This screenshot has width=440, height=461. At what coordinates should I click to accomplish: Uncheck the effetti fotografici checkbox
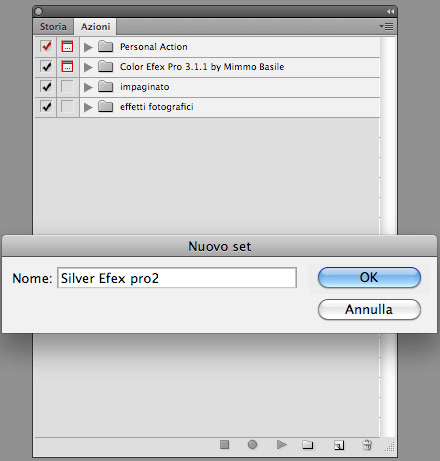(x=46, y=107)
